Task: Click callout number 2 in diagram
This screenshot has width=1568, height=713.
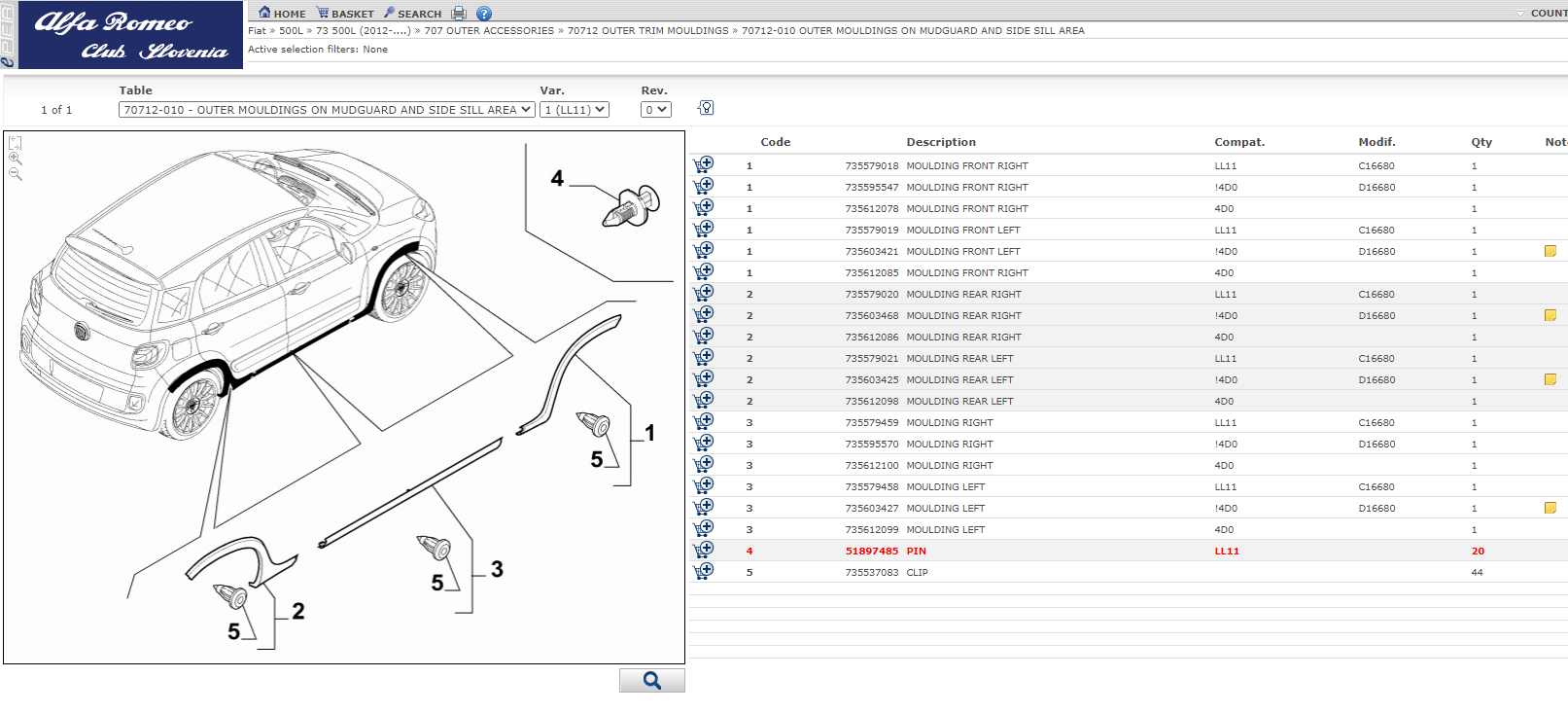Action: point(298,611)
